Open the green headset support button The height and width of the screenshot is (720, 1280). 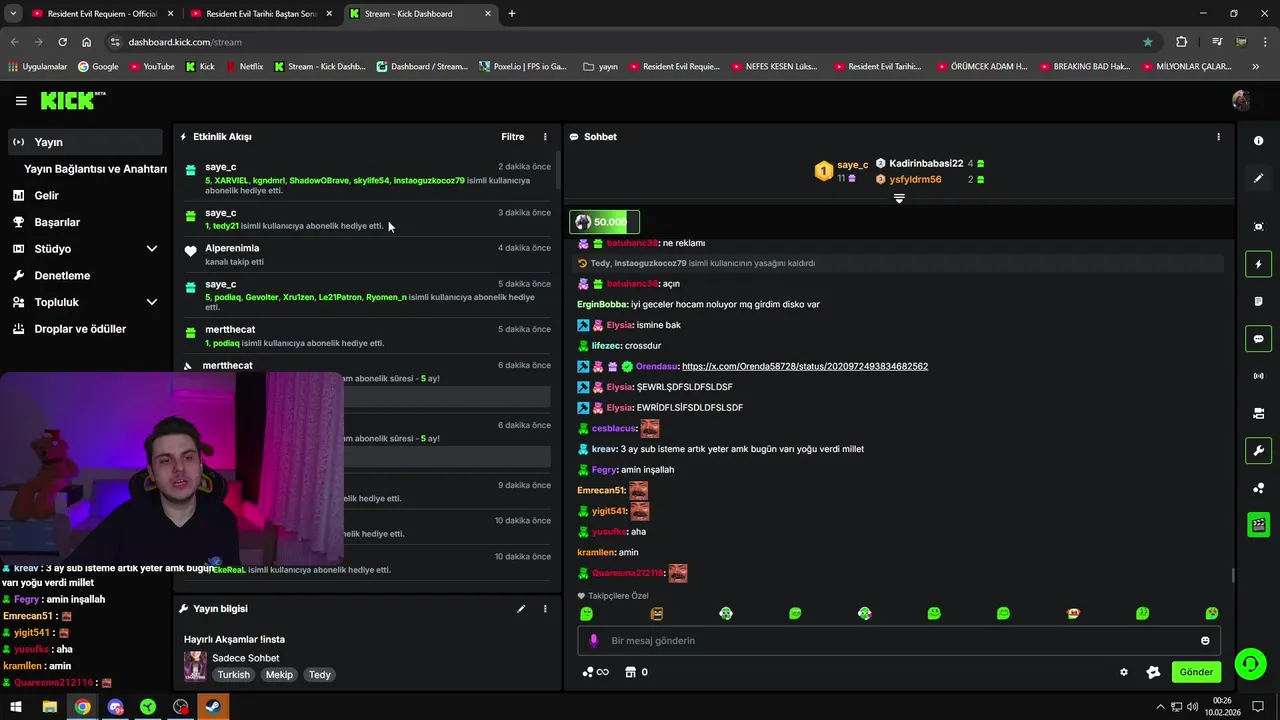tap(1249, 664)
